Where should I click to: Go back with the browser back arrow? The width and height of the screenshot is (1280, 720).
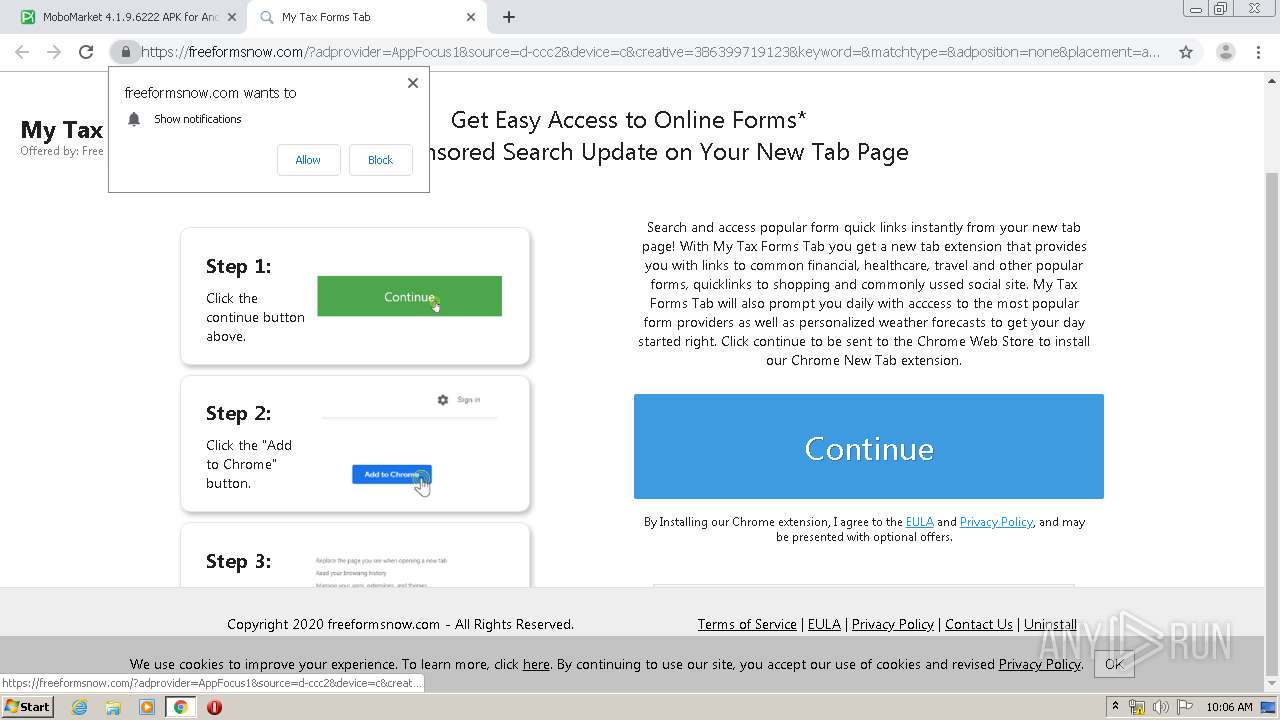pos(22,52)
